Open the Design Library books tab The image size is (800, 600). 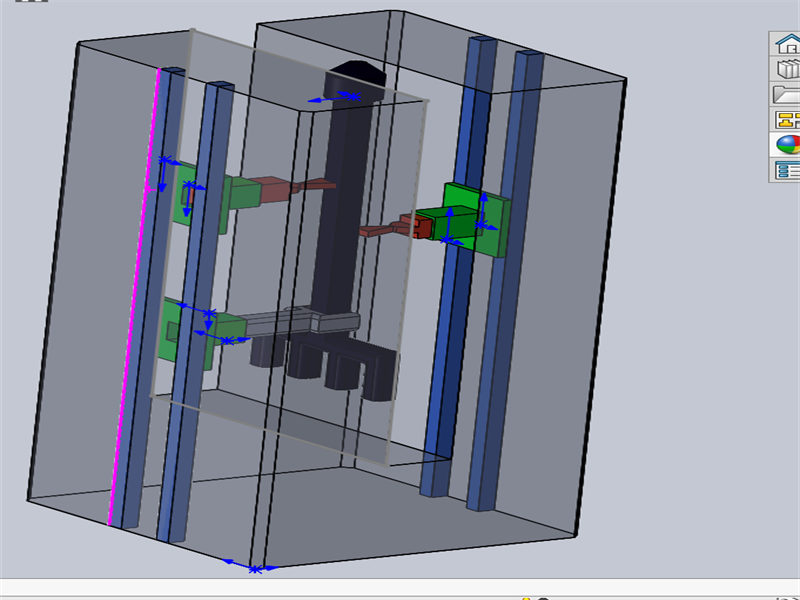click(x=786, y=69)
